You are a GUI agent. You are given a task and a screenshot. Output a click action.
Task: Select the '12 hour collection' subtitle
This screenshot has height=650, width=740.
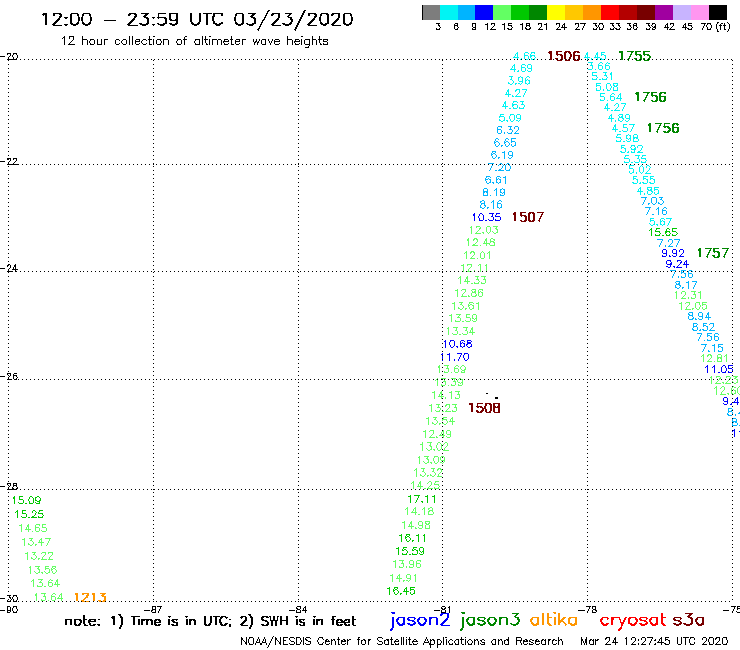click(194, 41)
